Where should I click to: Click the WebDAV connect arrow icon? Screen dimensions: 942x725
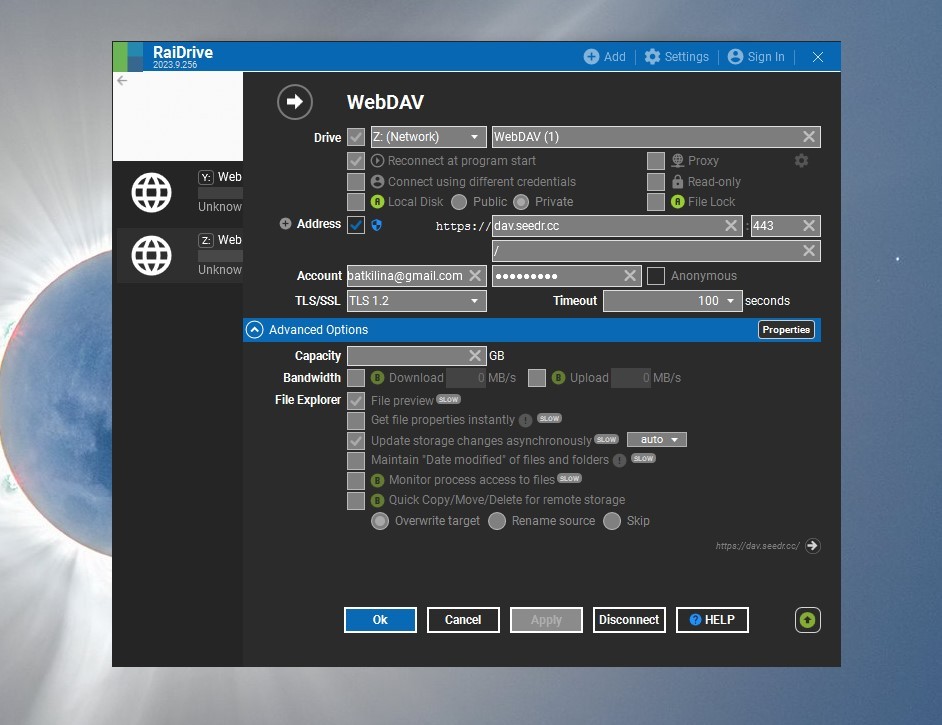295,102
